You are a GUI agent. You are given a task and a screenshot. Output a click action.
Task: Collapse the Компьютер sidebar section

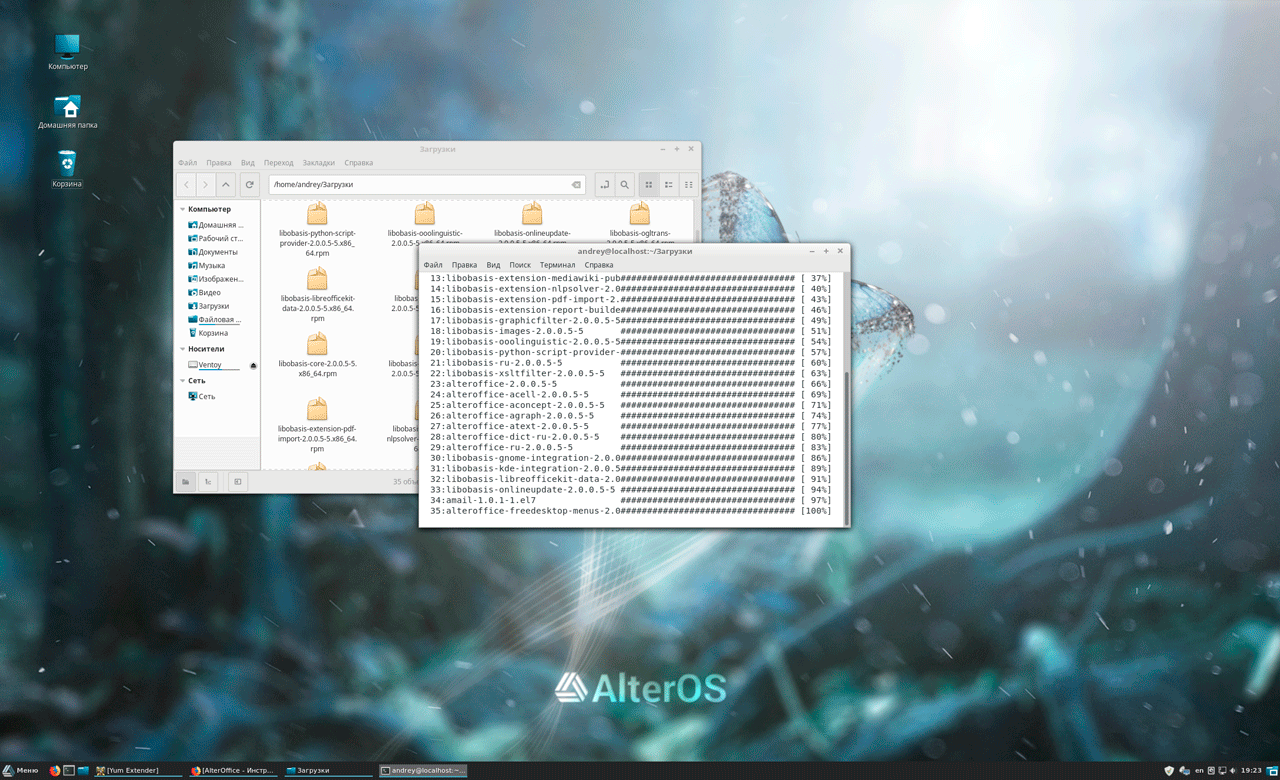click(x=182, y=209)
